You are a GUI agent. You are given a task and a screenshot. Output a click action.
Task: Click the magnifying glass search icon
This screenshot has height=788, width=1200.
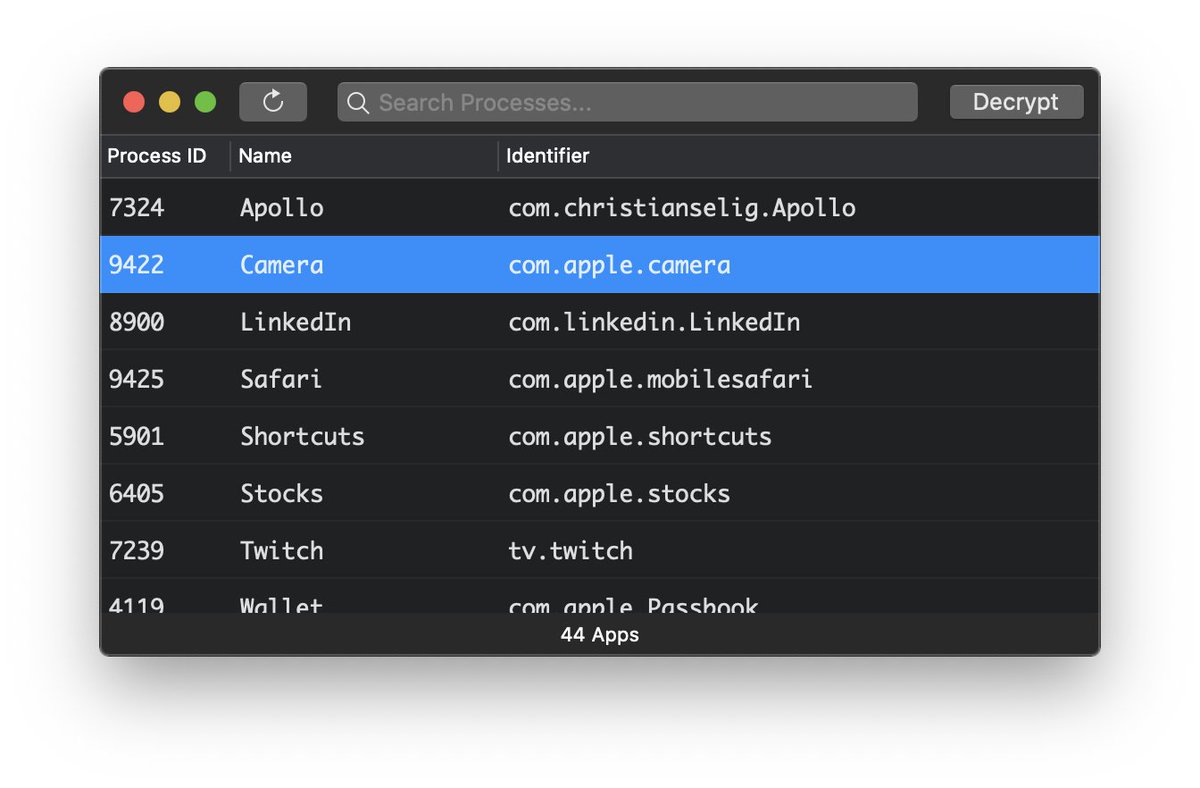358,102
